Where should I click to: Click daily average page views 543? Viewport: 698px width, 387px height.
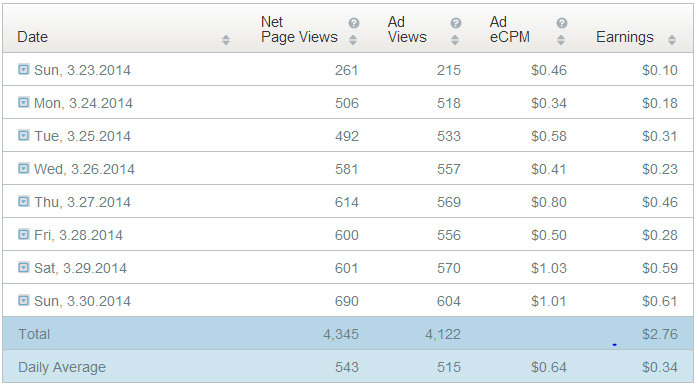pyautogui.click(x=346, y=367)
